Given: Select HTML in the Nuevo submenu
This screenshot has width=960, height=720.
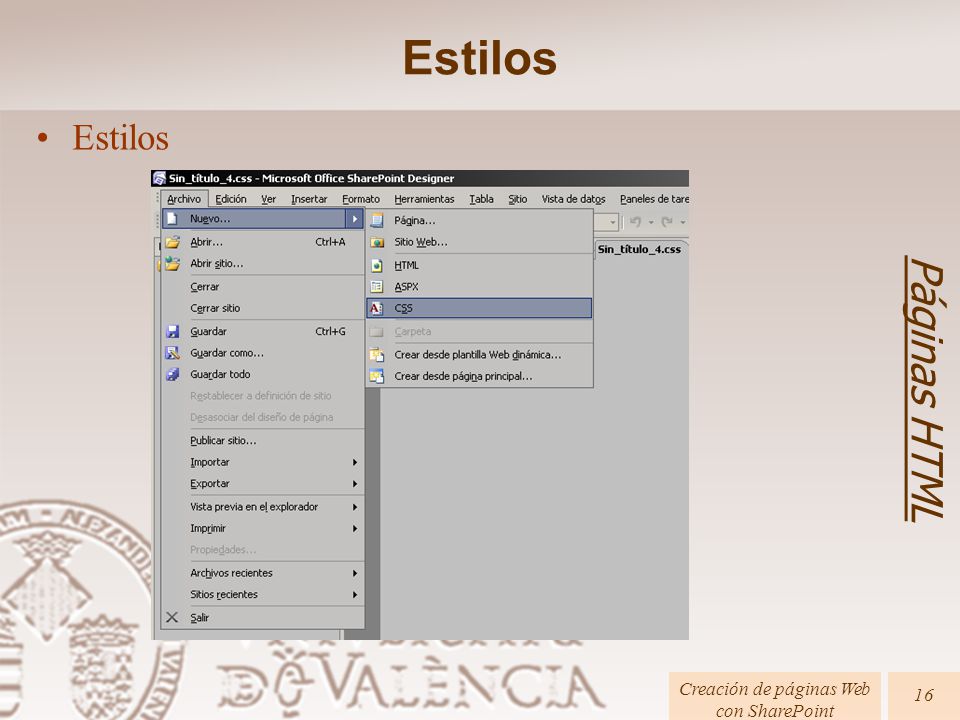Looking at the screenshot, I should tap(479, 265).
